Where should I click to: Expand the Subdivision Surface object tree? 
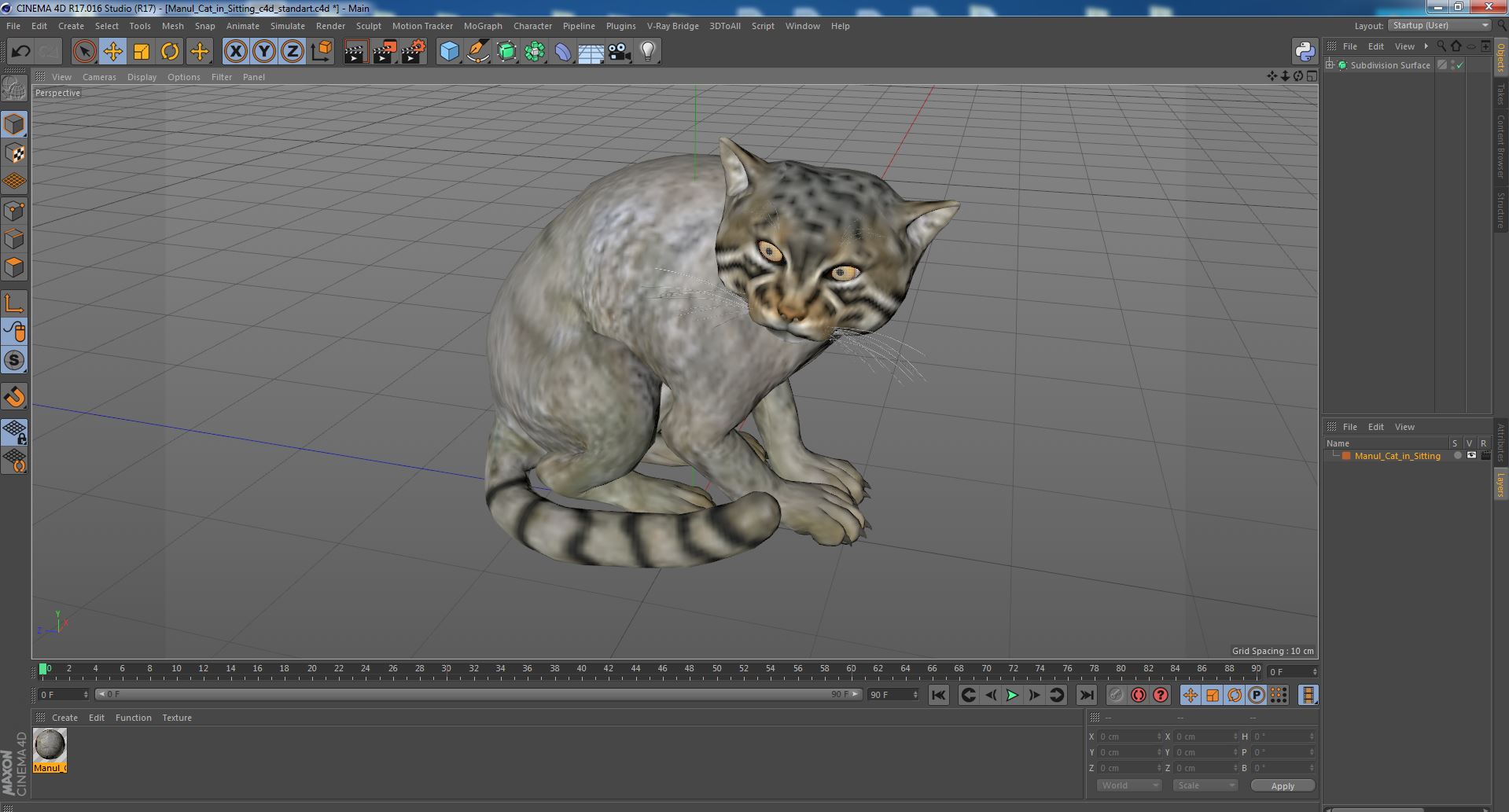pyautogui.click(x=1330, y=65)
